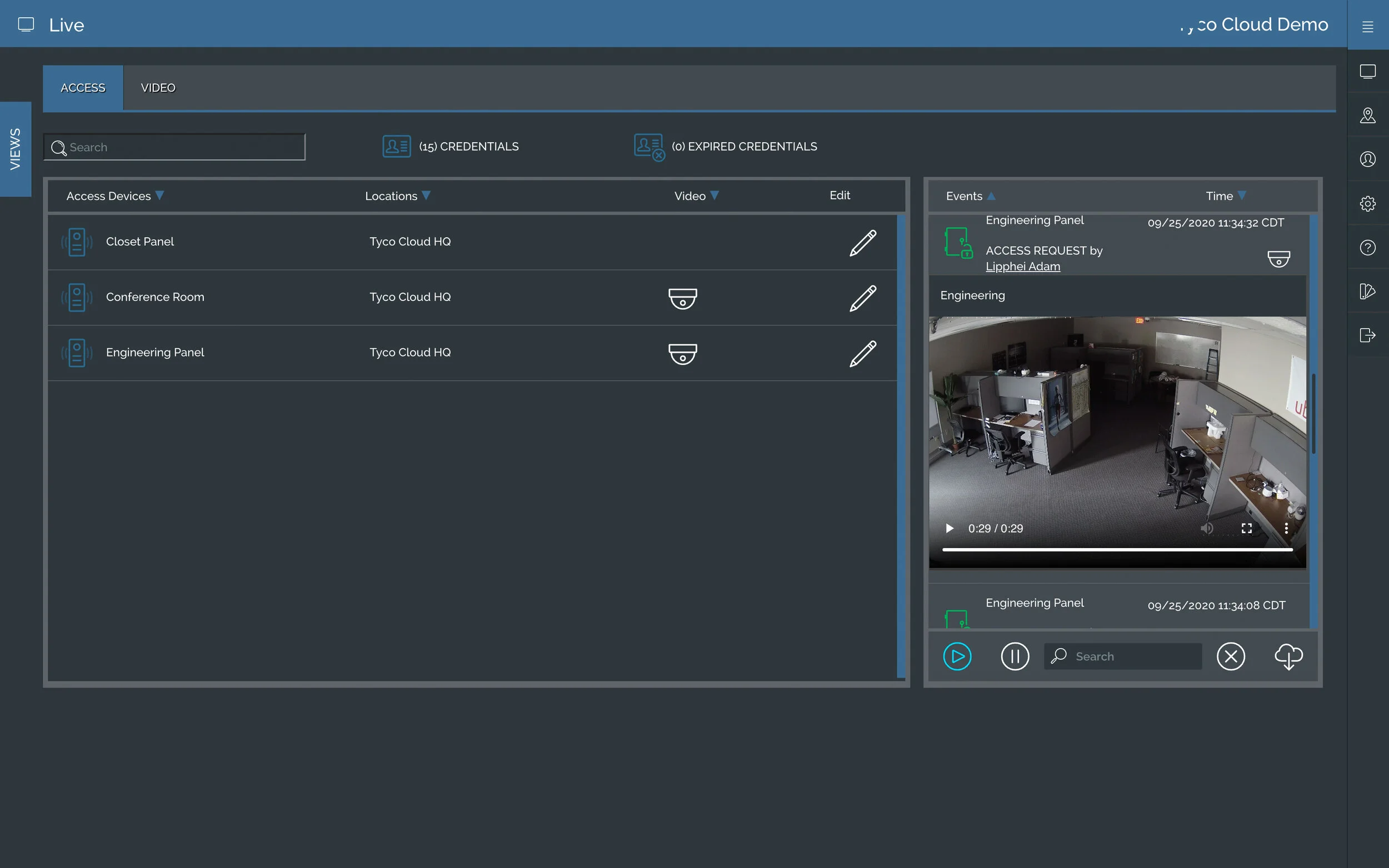Edit the Closet Panel with pencil icon

[x=862, y=242]
